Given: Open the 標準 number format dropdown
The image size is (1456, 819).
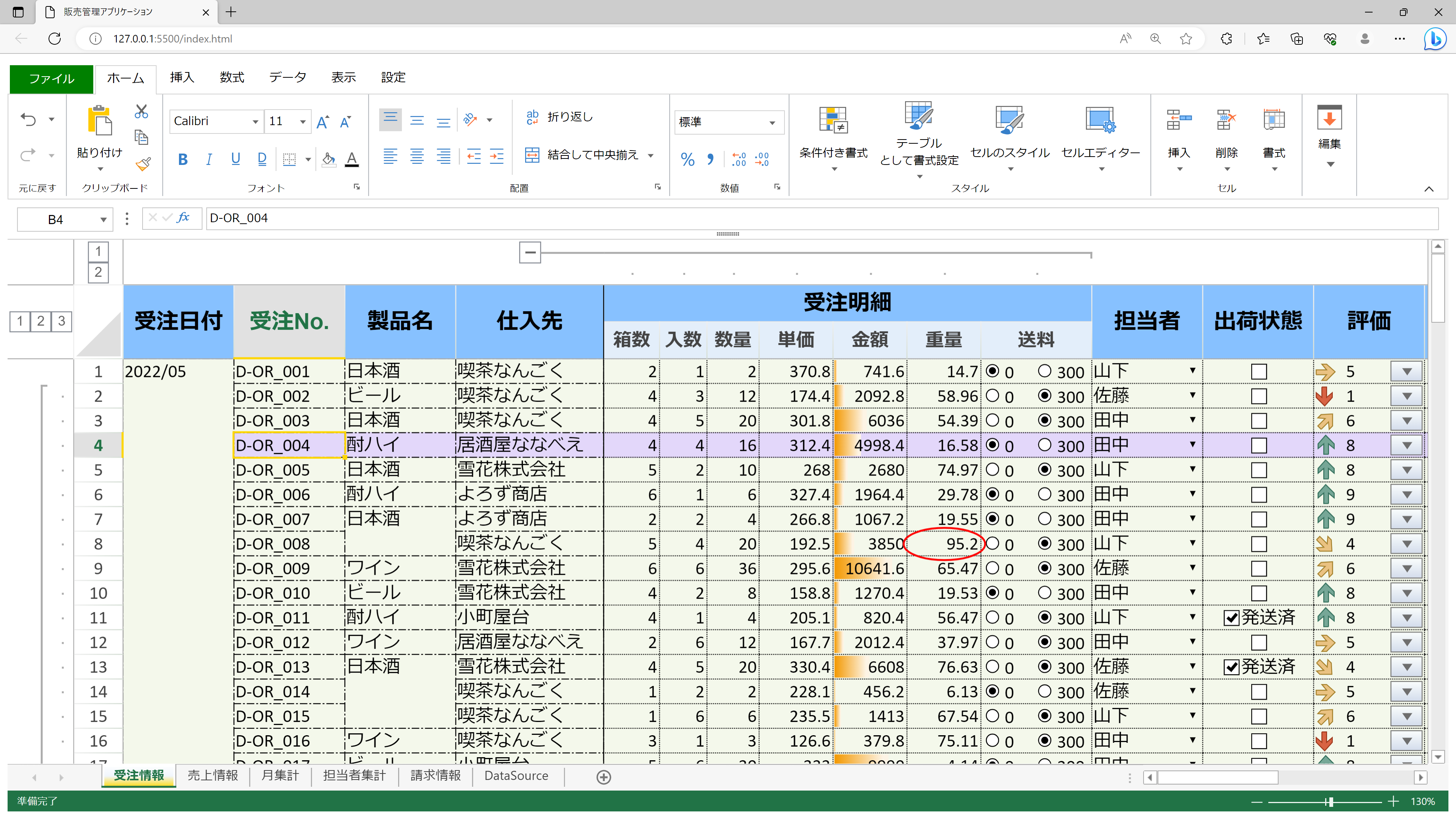Looking at the screenshot, I should click(772, 122).
